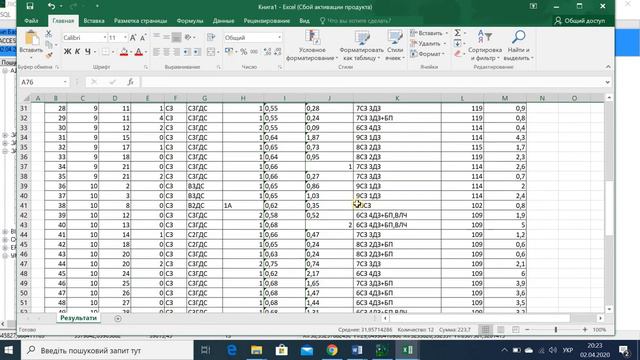Switch to Normal view in status bar
Viewport: 640px width, 360px height.
coord(485,329)
